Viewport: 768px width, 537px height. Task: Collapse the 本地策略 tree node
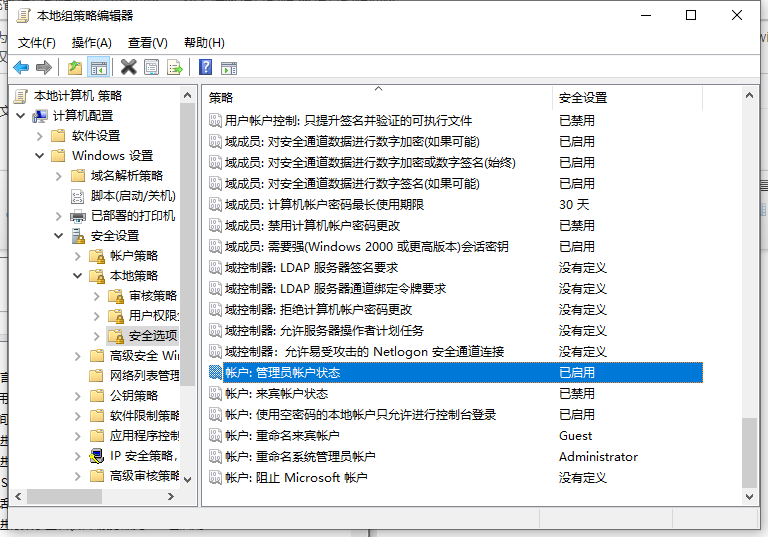pos(77,276)
